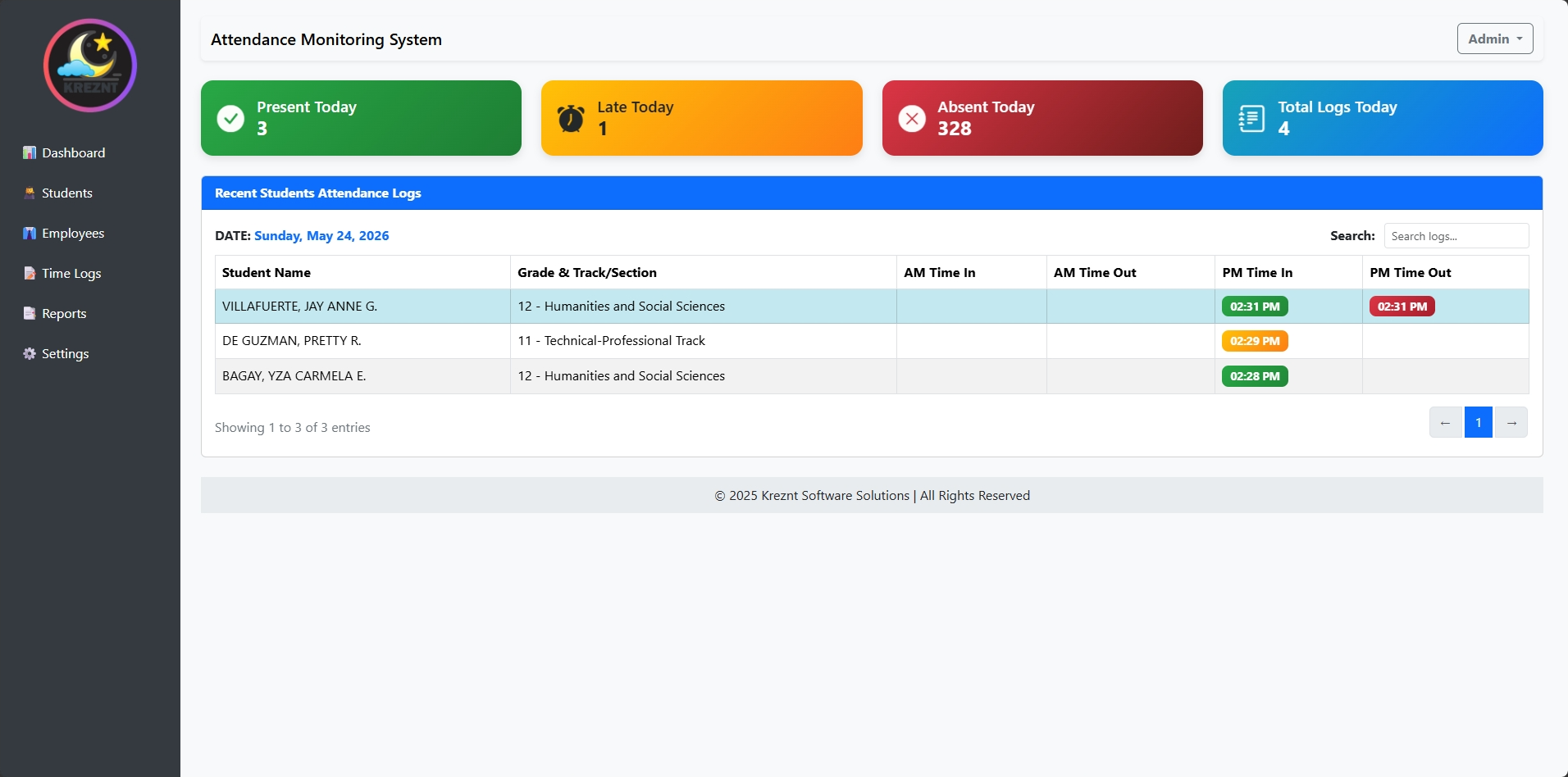The width and height of the screenshot is (1568, 777).
Task: Select page 1 in pagination
Action: click(1479, 422)
